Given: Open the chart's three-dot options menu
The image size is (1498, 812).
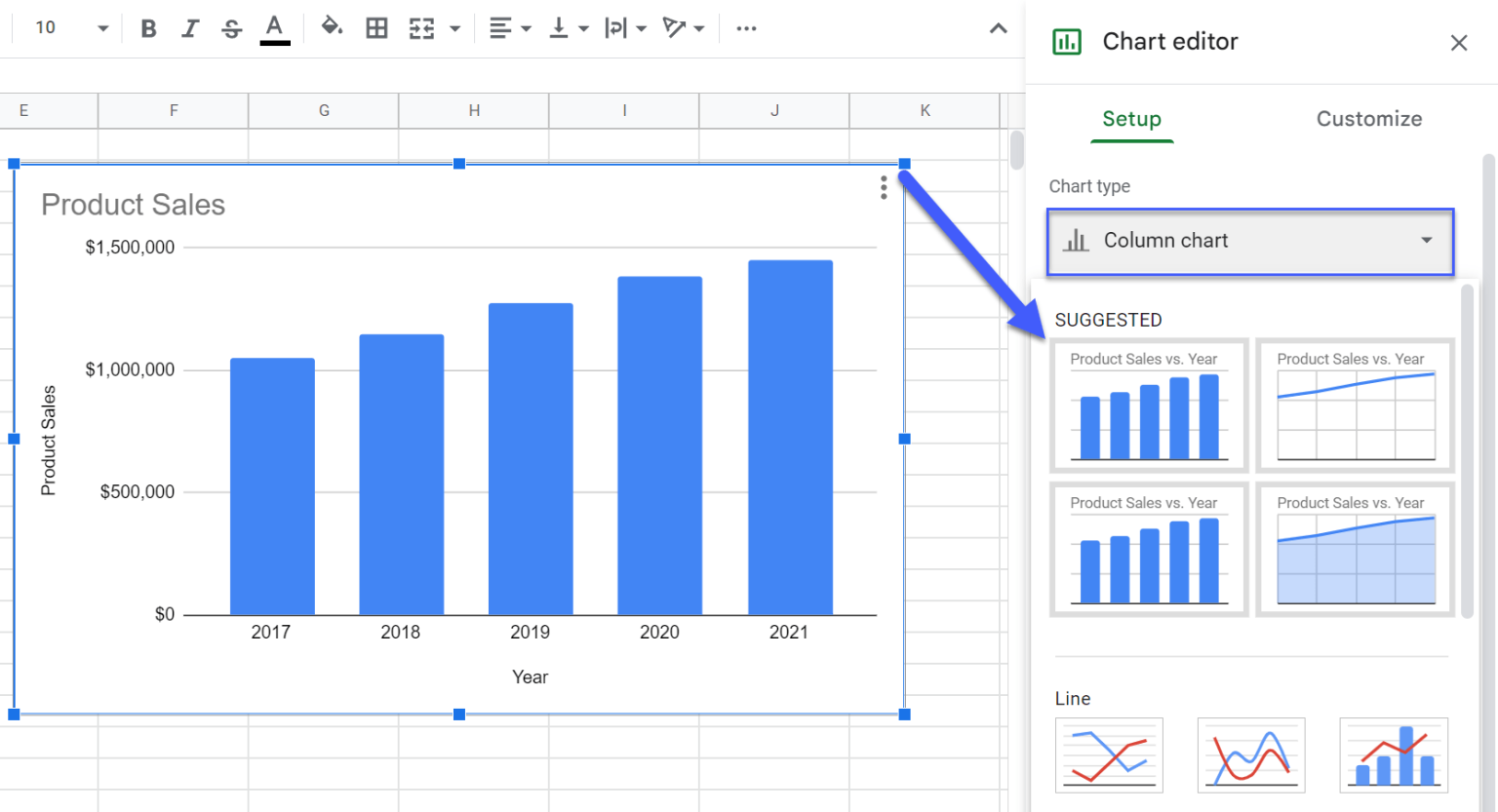Looking at the screenshot, I should tap(883, 187).
